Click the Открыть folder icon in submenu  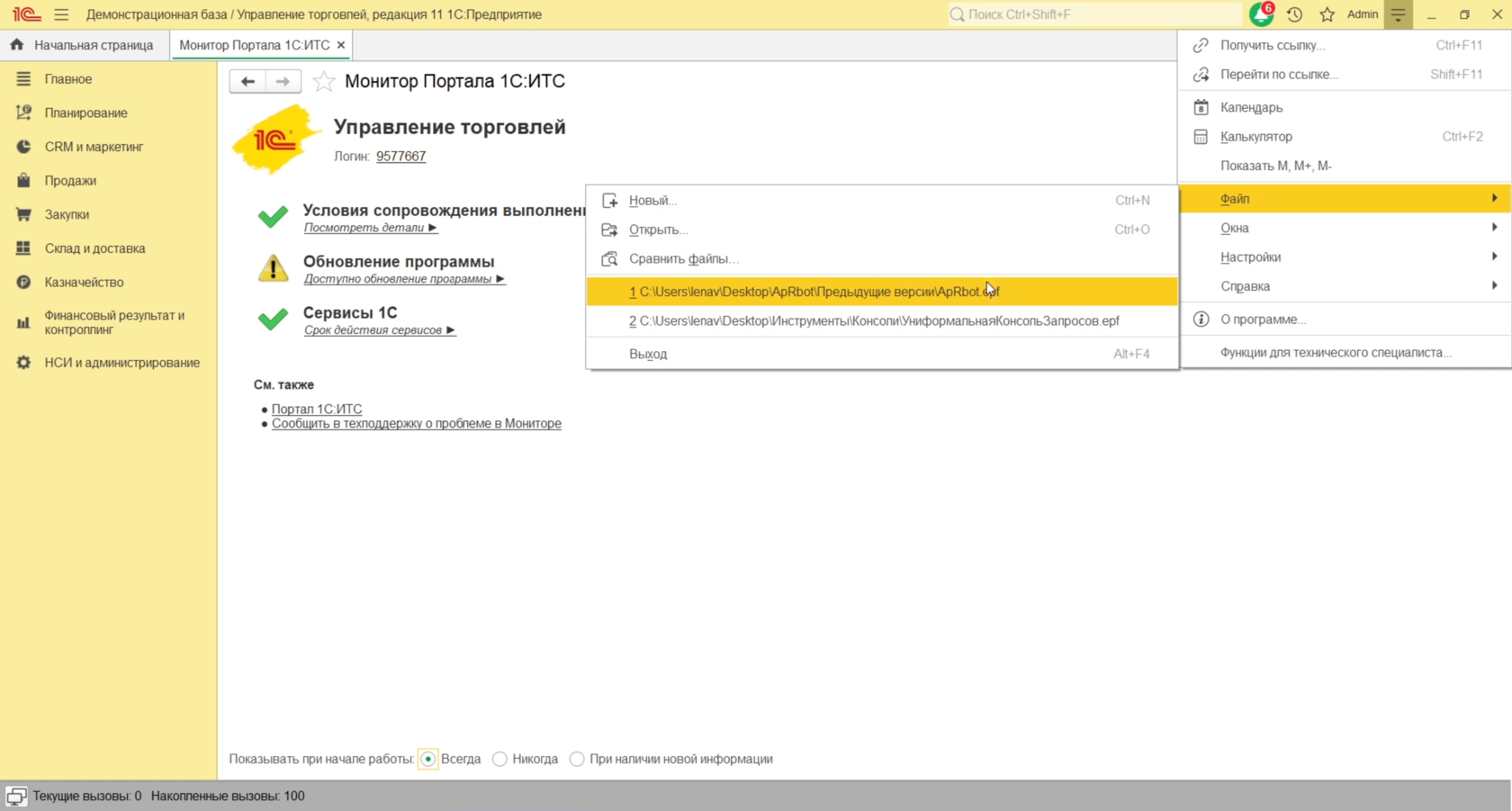[609, 230]
